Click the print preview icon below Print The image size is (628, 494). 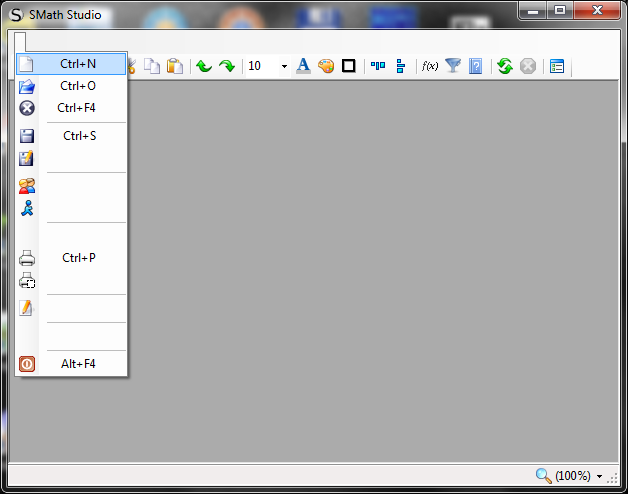pyautogui.click(x=27, y=280)
